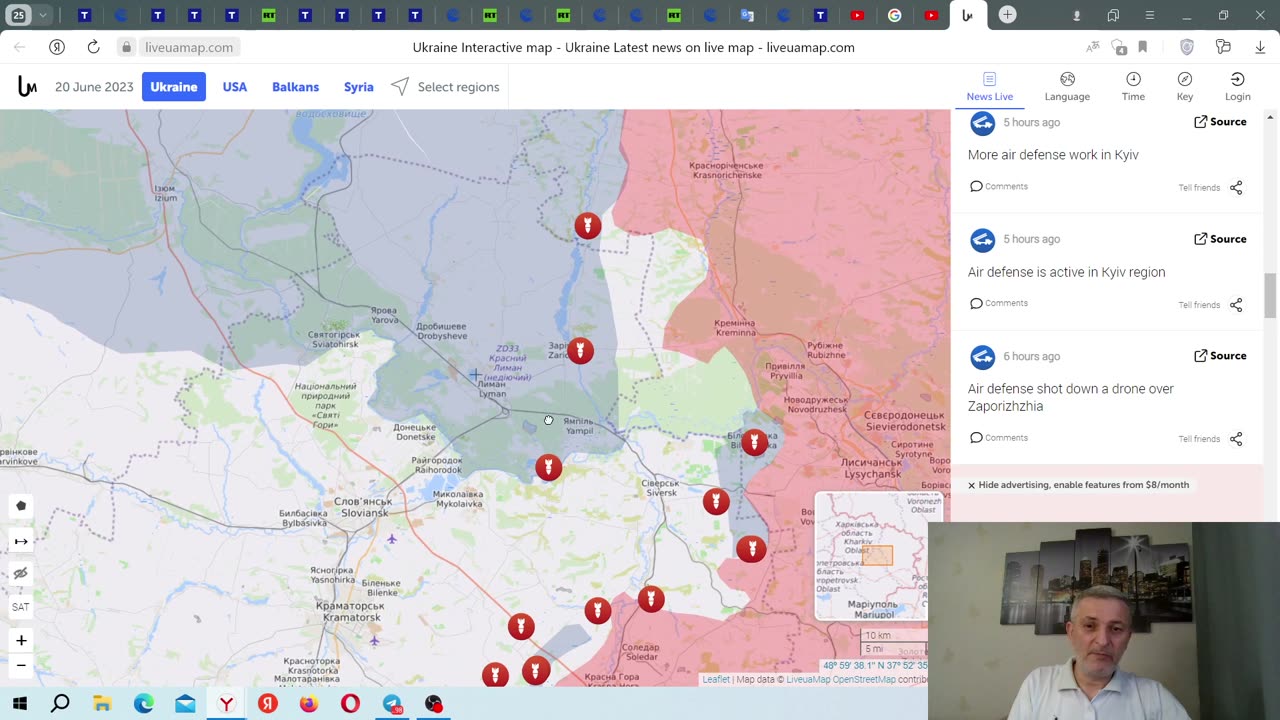Open bomb marker north of Zarichne on river
The image size is (1280, 720).
(588, 226)
